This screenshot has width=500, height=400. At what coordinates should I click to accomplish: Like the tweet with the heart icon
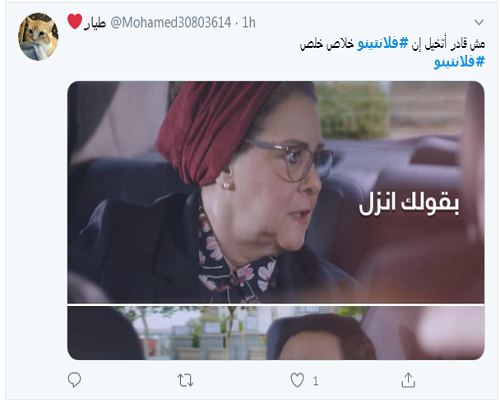tap(297, 380)
